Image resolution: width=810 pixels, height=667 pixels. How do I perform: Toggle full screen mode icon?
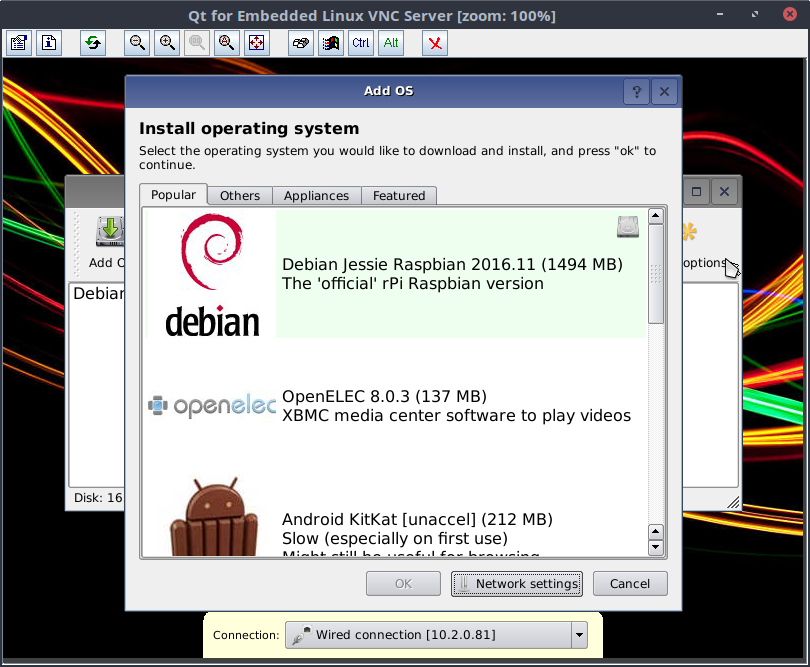tap(257, 43)
